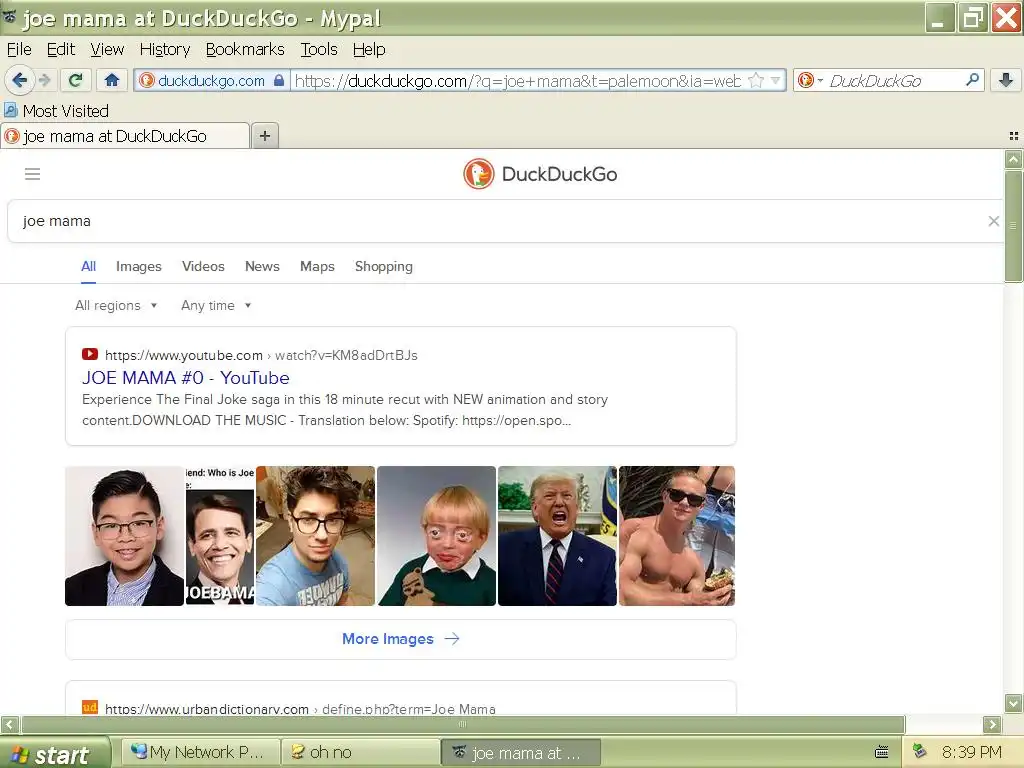This screenshot has height=768, width=1024.
Task: Click the DuckDuckGo logo
Action: tap(540, 174)
